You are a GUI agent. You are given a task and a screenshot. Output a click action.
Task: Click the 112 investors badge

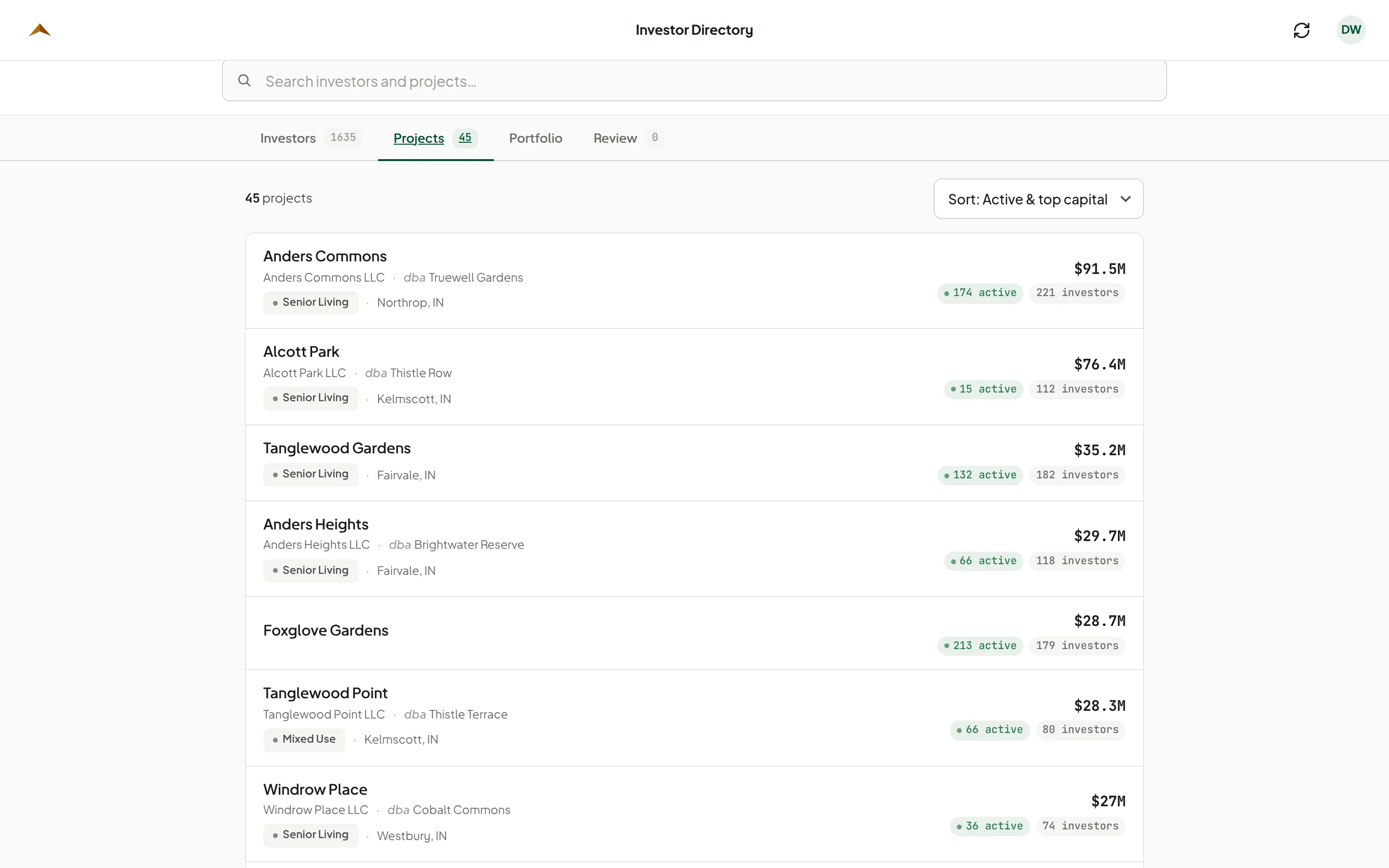[x=1077, y=389]
